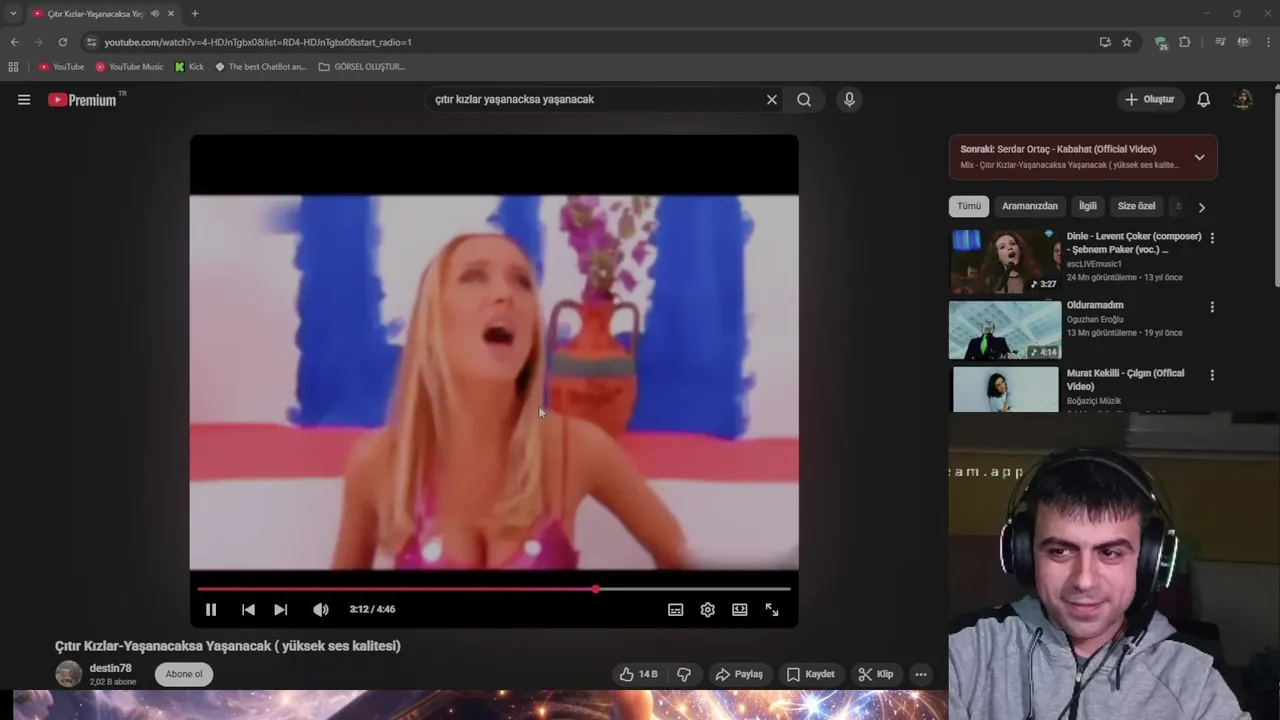1280x720 pixels.
Task: Open the apps grid in the bookmarks bar
Action: 13,67
